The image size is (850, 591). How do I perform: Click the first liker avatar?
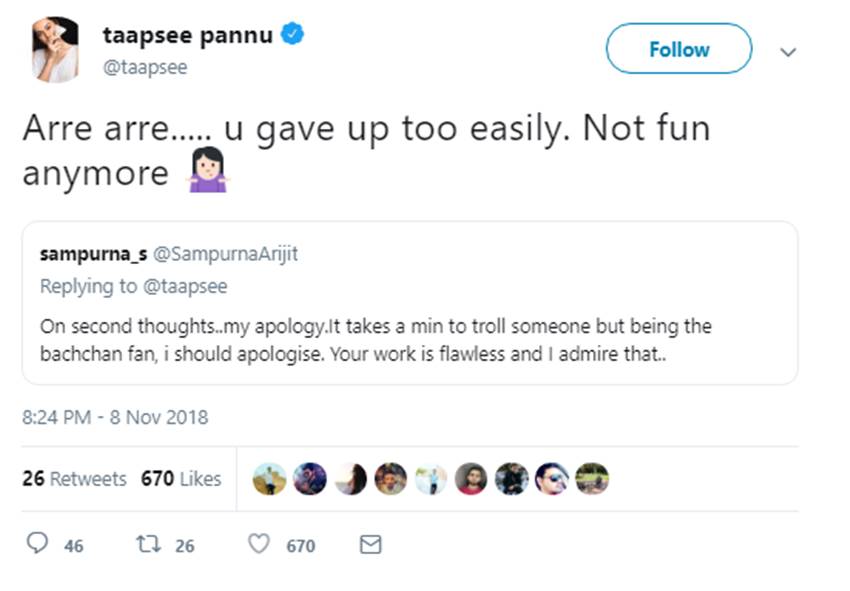(270, 479)
